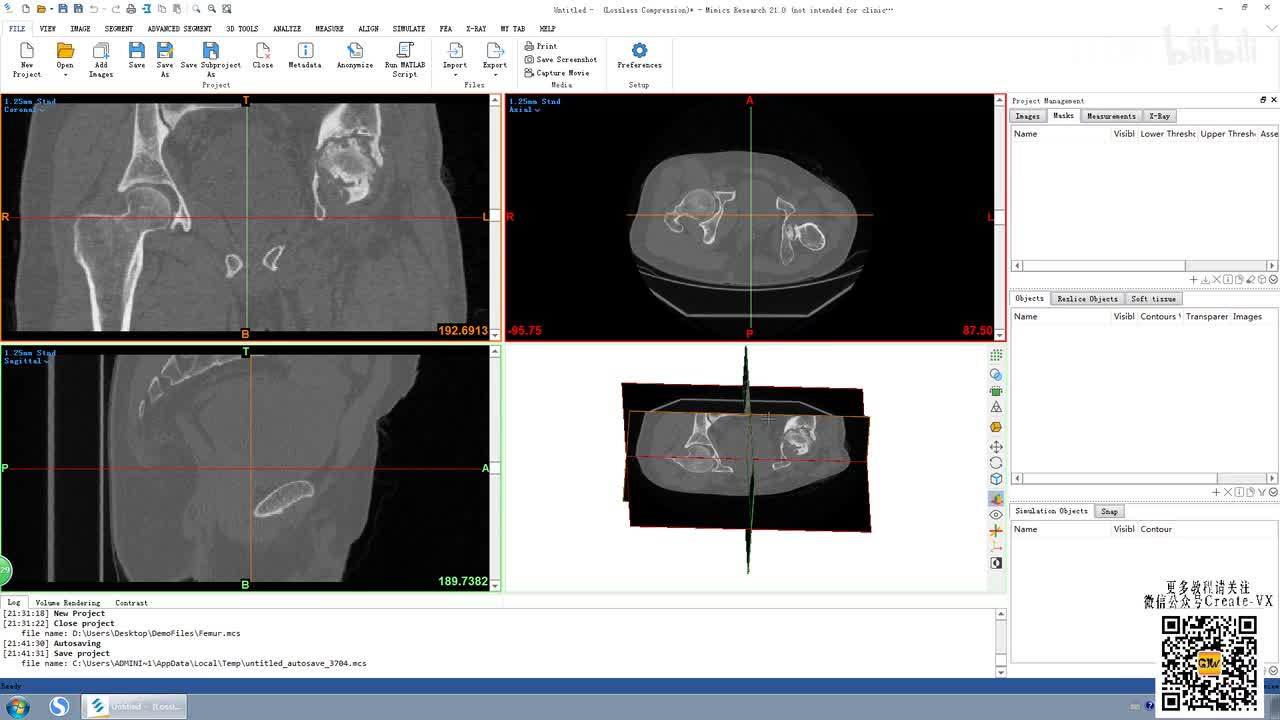Viewport: 1280px width, 720px height.
Task: Click the Save As icon
Action: [165, 51]
